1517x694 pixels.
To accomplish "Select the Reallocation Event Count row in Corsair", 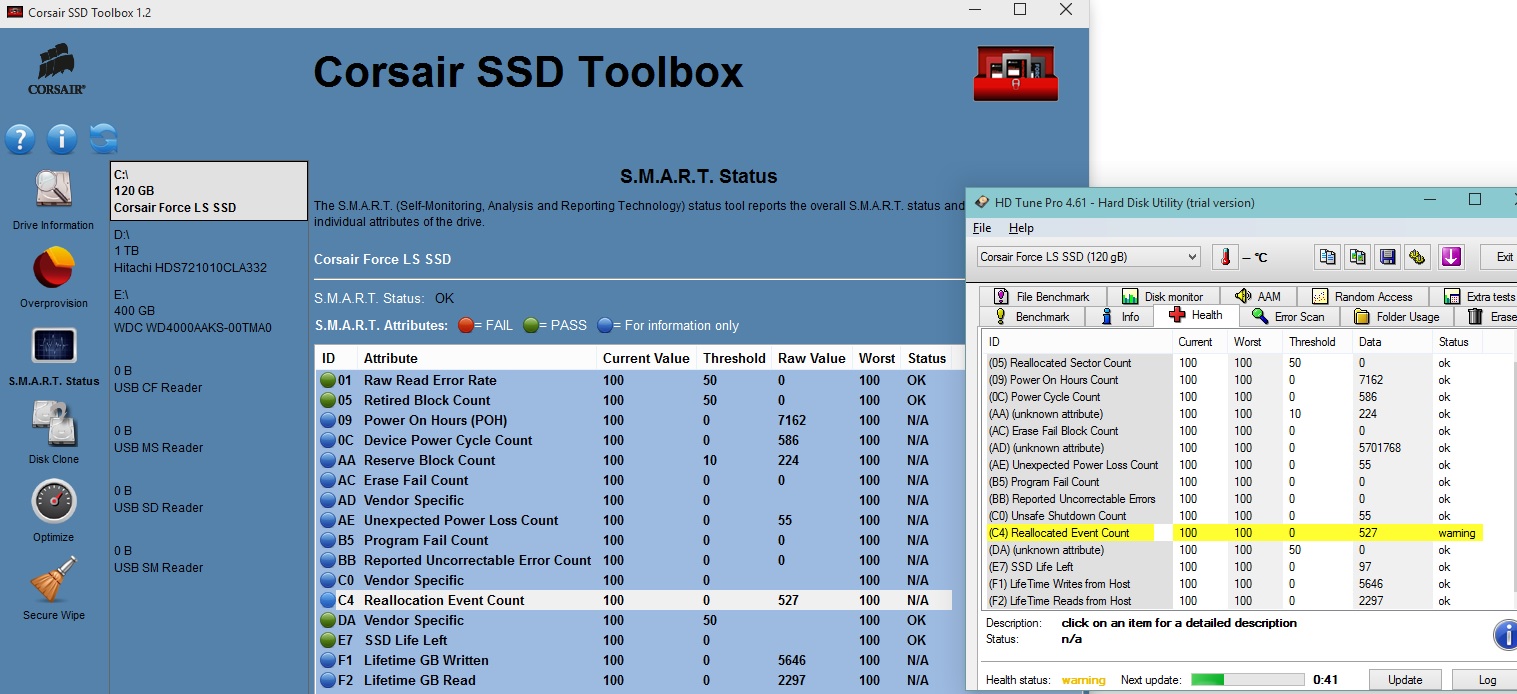I will [x=634, y=600].
